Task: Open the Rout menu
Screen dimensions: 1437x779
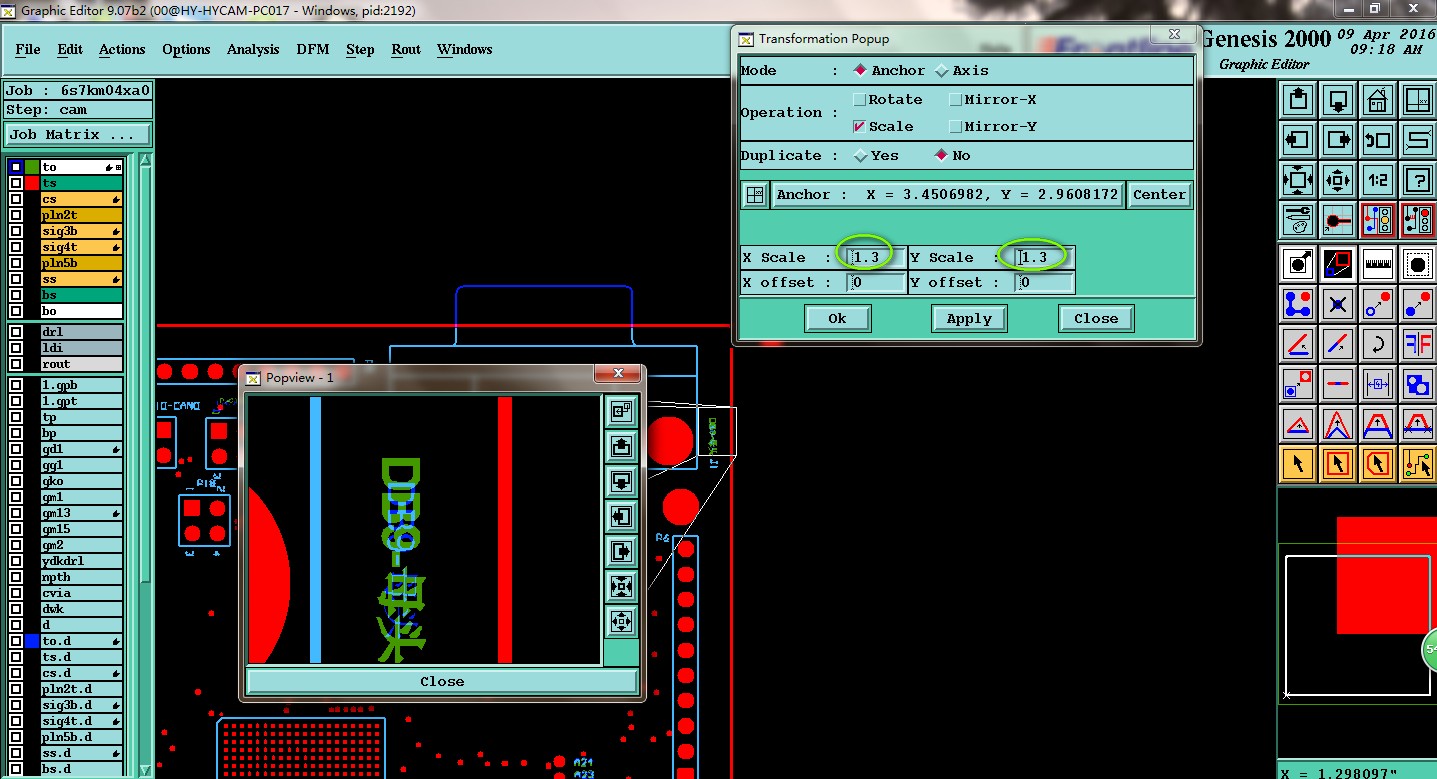Action: pos(406,49)
